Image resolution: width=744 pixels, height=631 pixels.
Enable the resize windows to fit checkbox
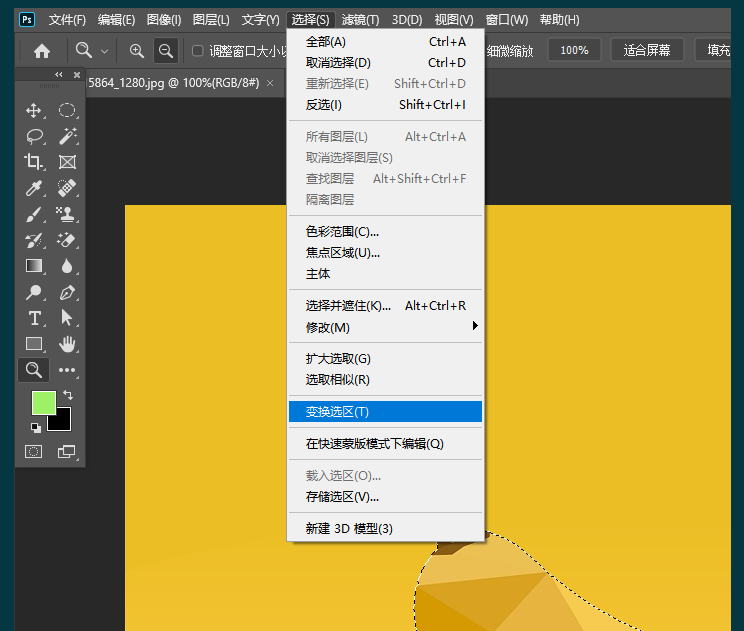pos(198,51)
